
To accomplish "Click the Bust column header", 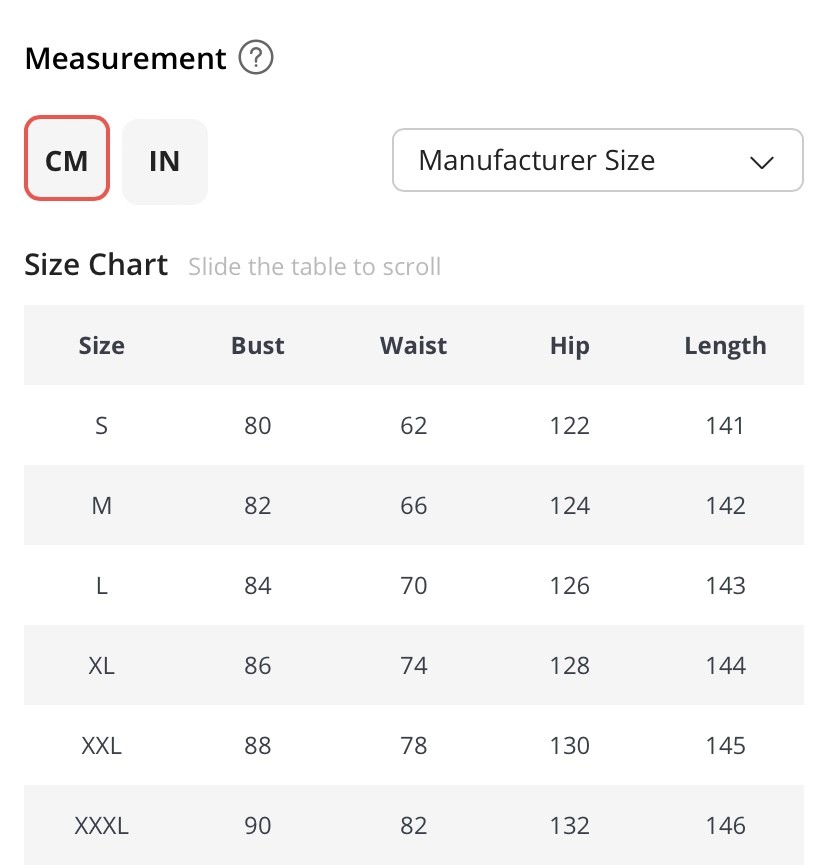I will (x=258, y=346).
